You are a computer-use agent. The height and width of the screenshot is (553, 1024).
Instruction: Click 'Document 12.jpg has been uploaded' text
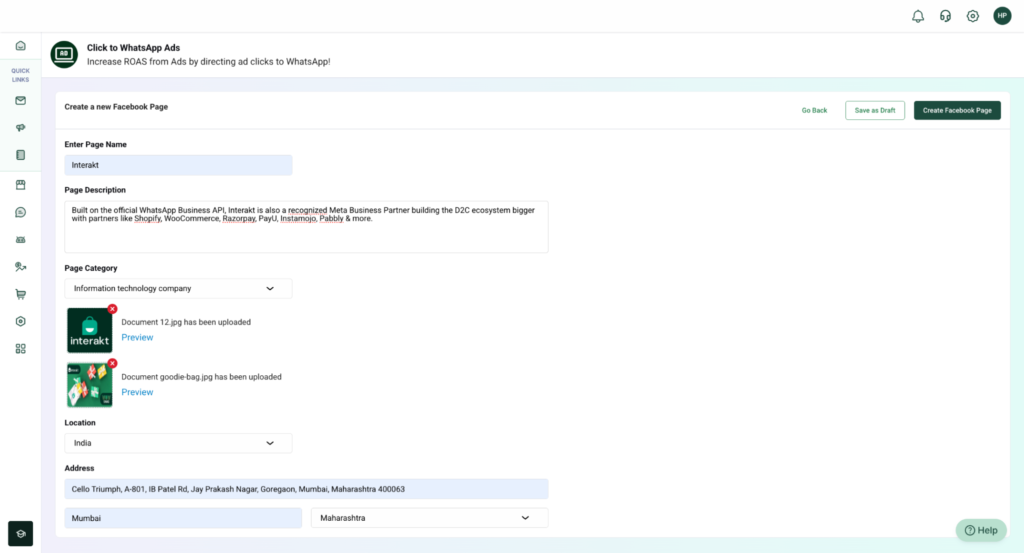point(186,322)
